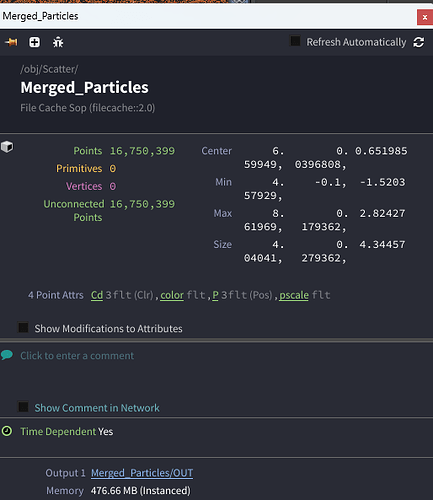Image resolution: width=433 pixels, height=500 pixels.
Task: Click the Max bounds label
Action: click(223, 213)
